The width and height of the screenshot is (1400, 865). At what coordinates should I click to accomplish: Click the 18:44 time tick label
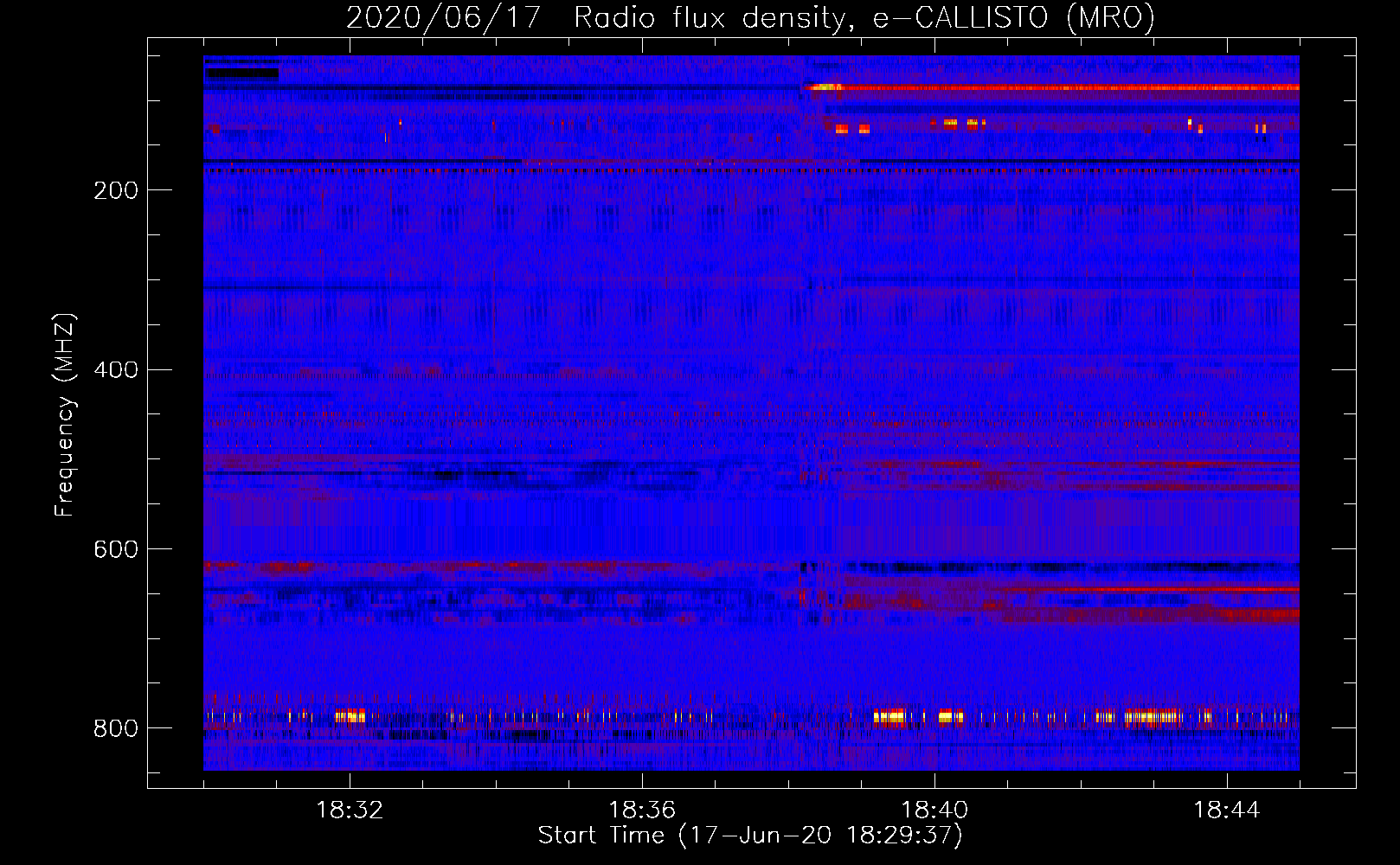[1227, 811]
